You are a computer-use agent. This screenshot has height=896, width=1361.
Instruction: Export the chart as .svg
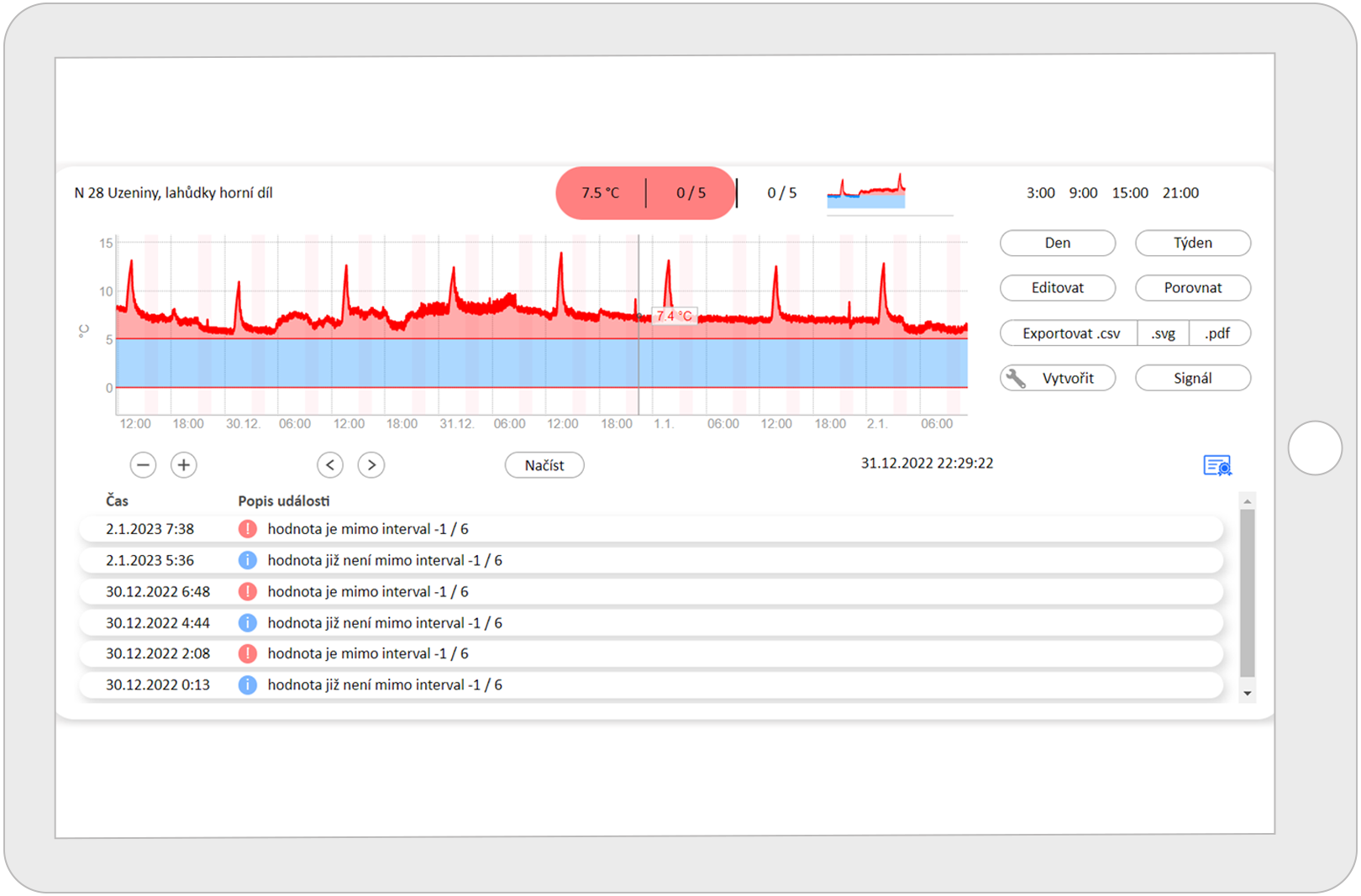(1164, 333)
